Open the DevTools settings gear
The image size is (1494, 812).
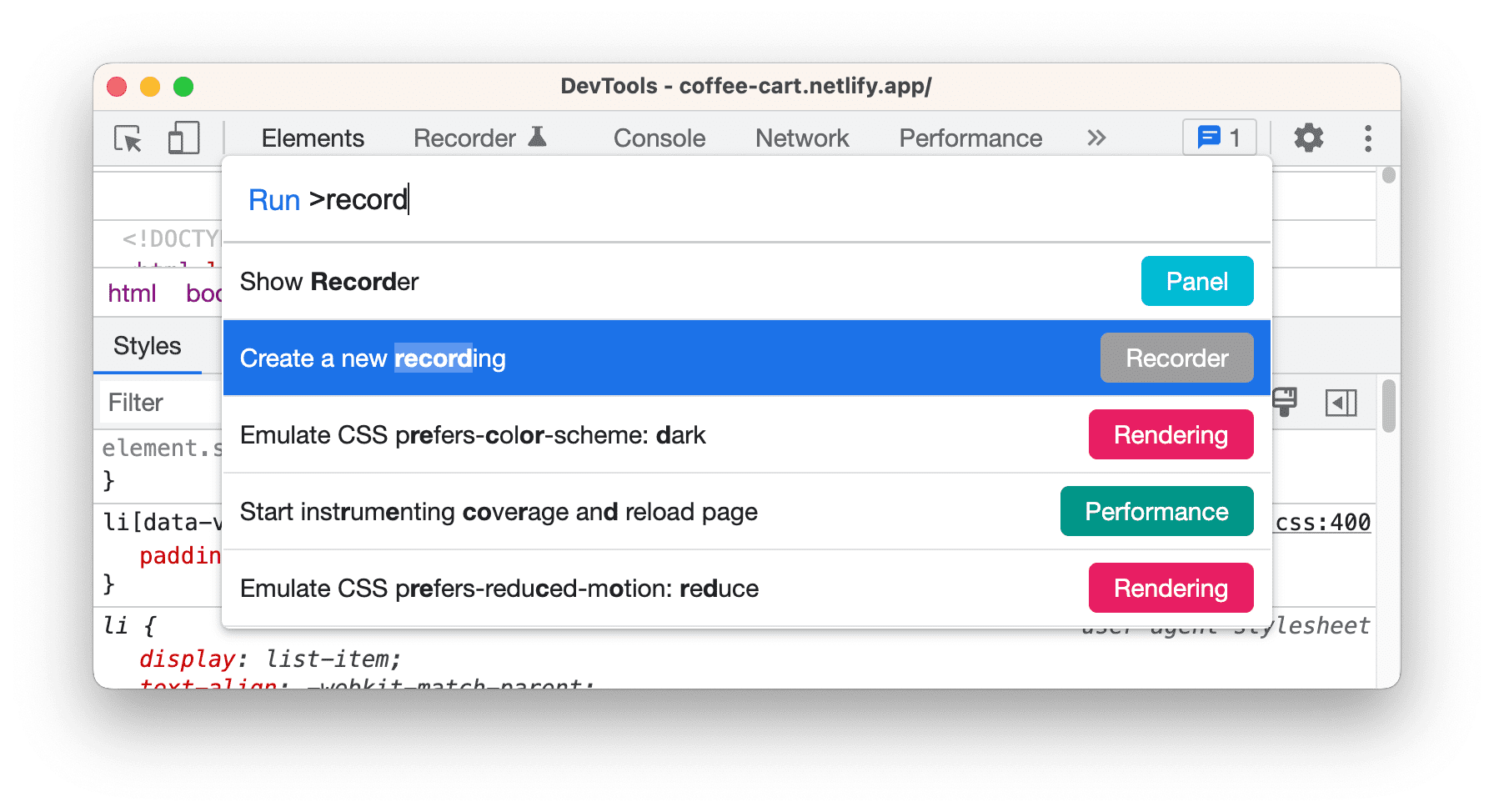pyautogui.click(x=1307, y=138)
